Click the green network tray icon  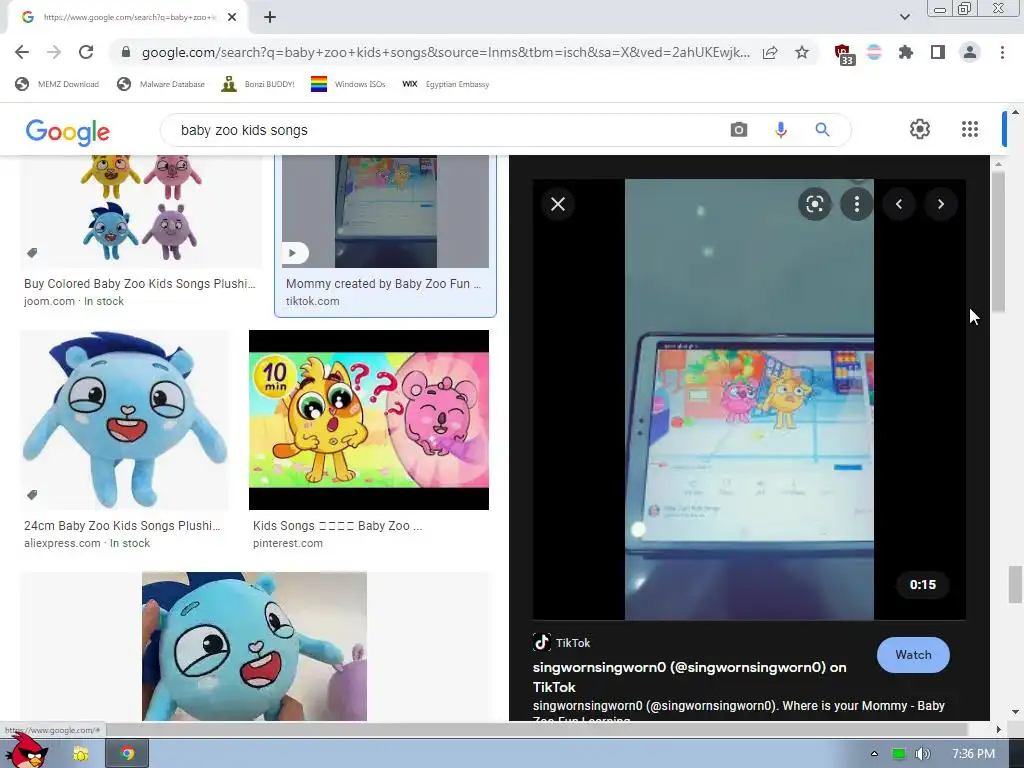[x=899, y=754]
